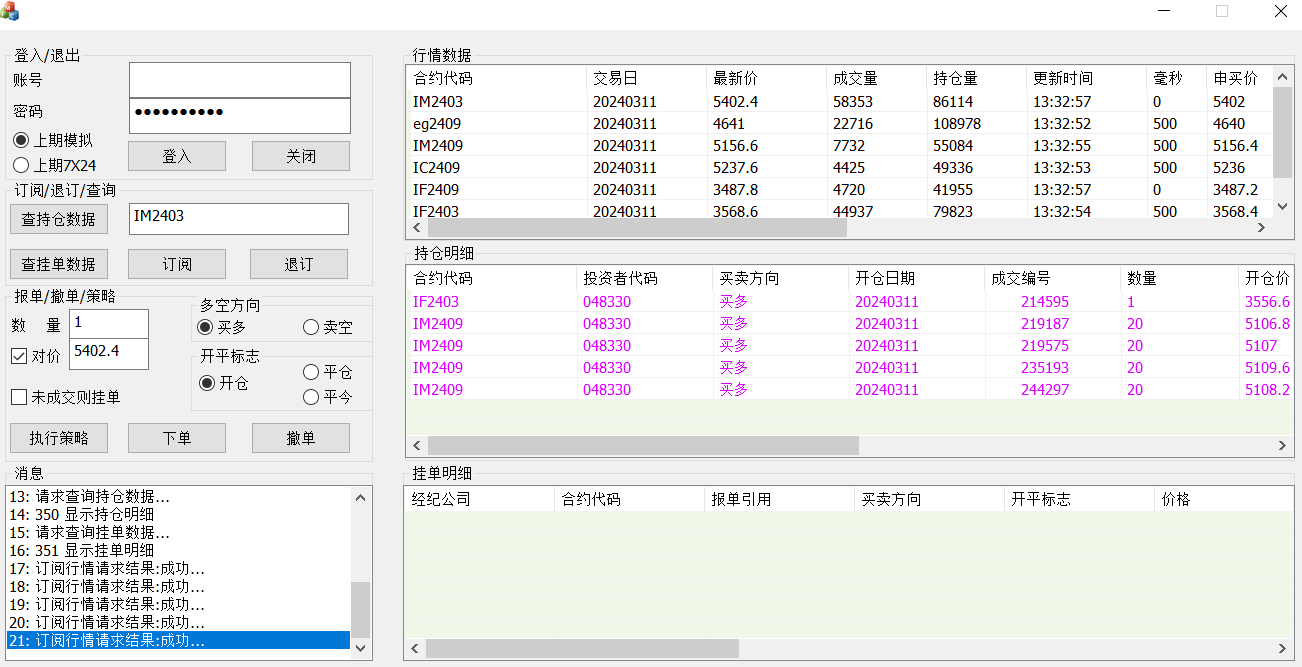
Task: Select the 卖空 short sell radio button
Action: click(310, 327)
